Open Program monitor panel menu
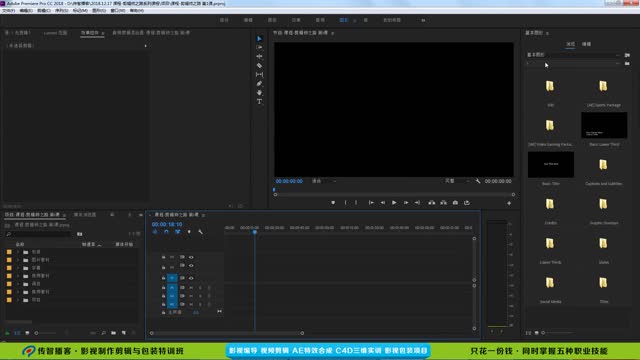This screenshot has height=360, width=640. (333, 33)
